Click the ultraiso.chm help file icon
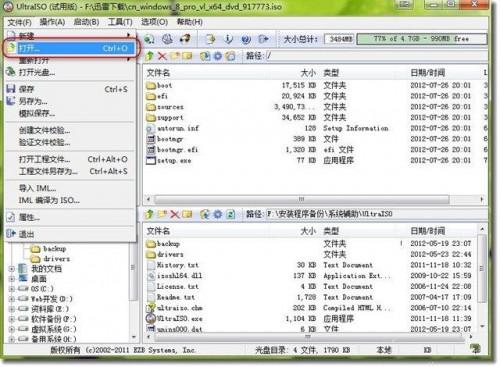Viewport: 500px width, 367px height. (151, 308)
